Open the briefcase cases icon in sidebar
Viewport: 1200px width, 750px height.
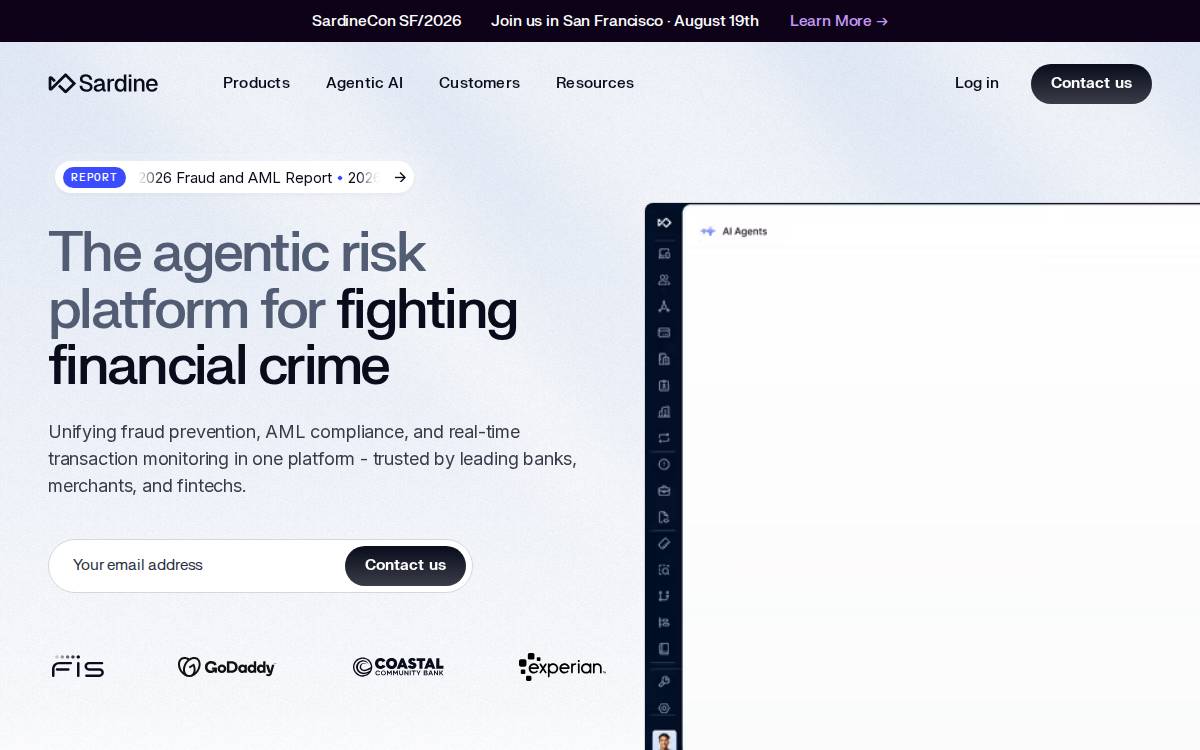tap(664, 491)
